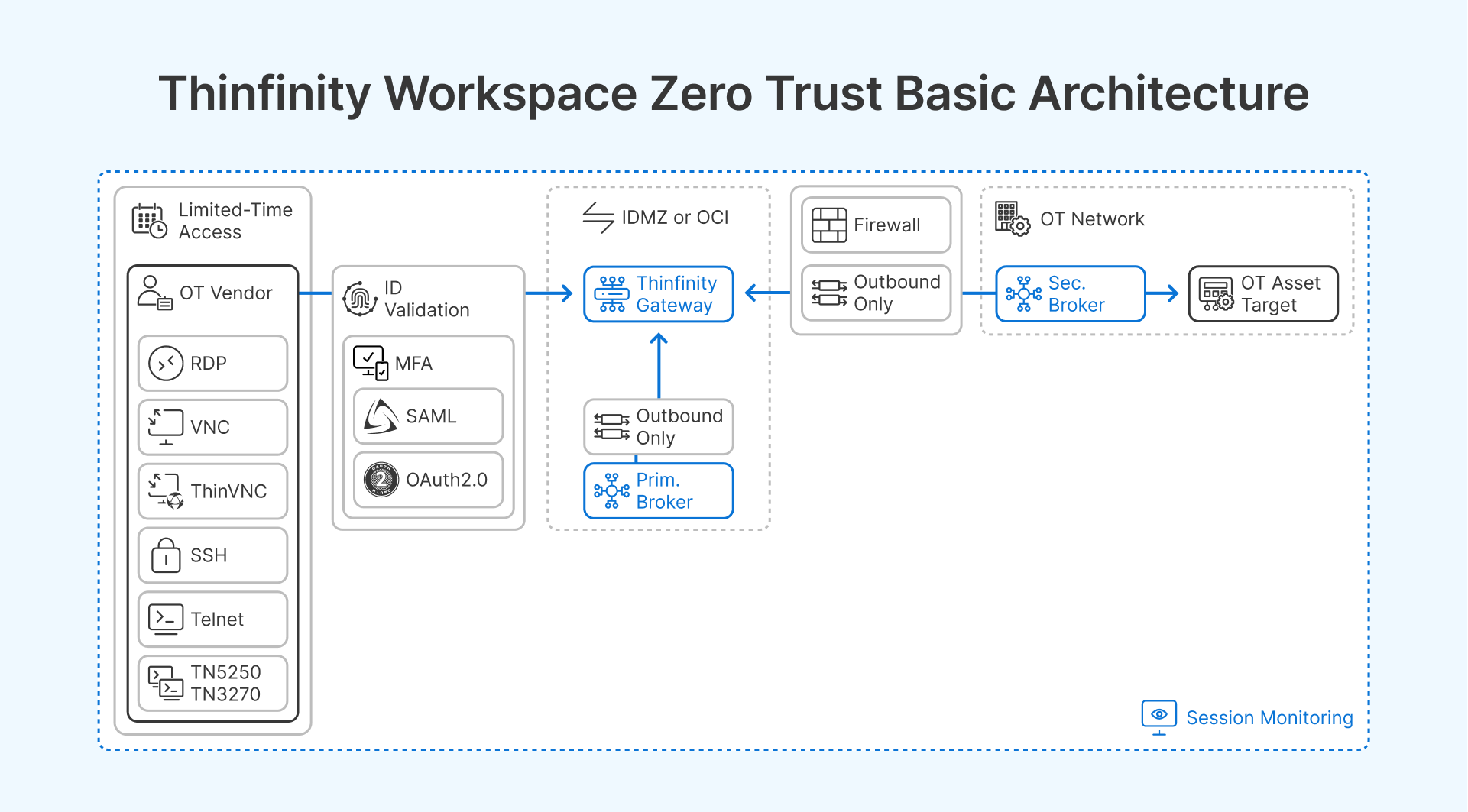This screenshot has height=812, width=1468.
Task: Click the MFA device checkmark icon
Action: (x=371, y=363)
